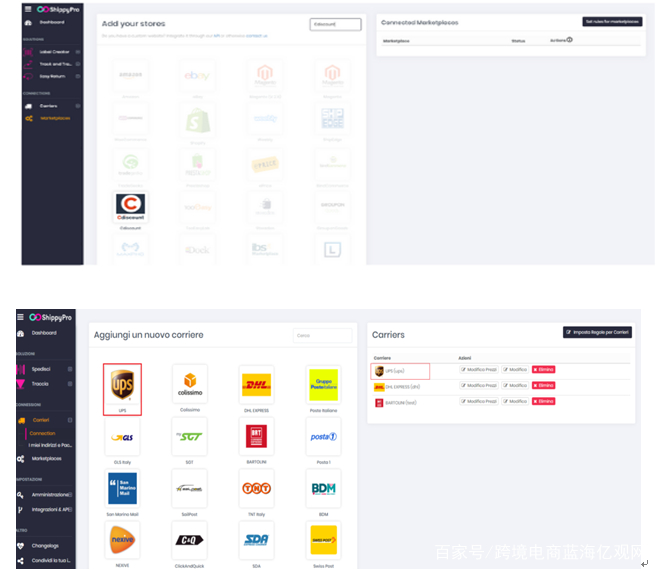Screen dimensions: 657x571
Task: Open Dashboard in the top sidebar
Action: point(52,22)
